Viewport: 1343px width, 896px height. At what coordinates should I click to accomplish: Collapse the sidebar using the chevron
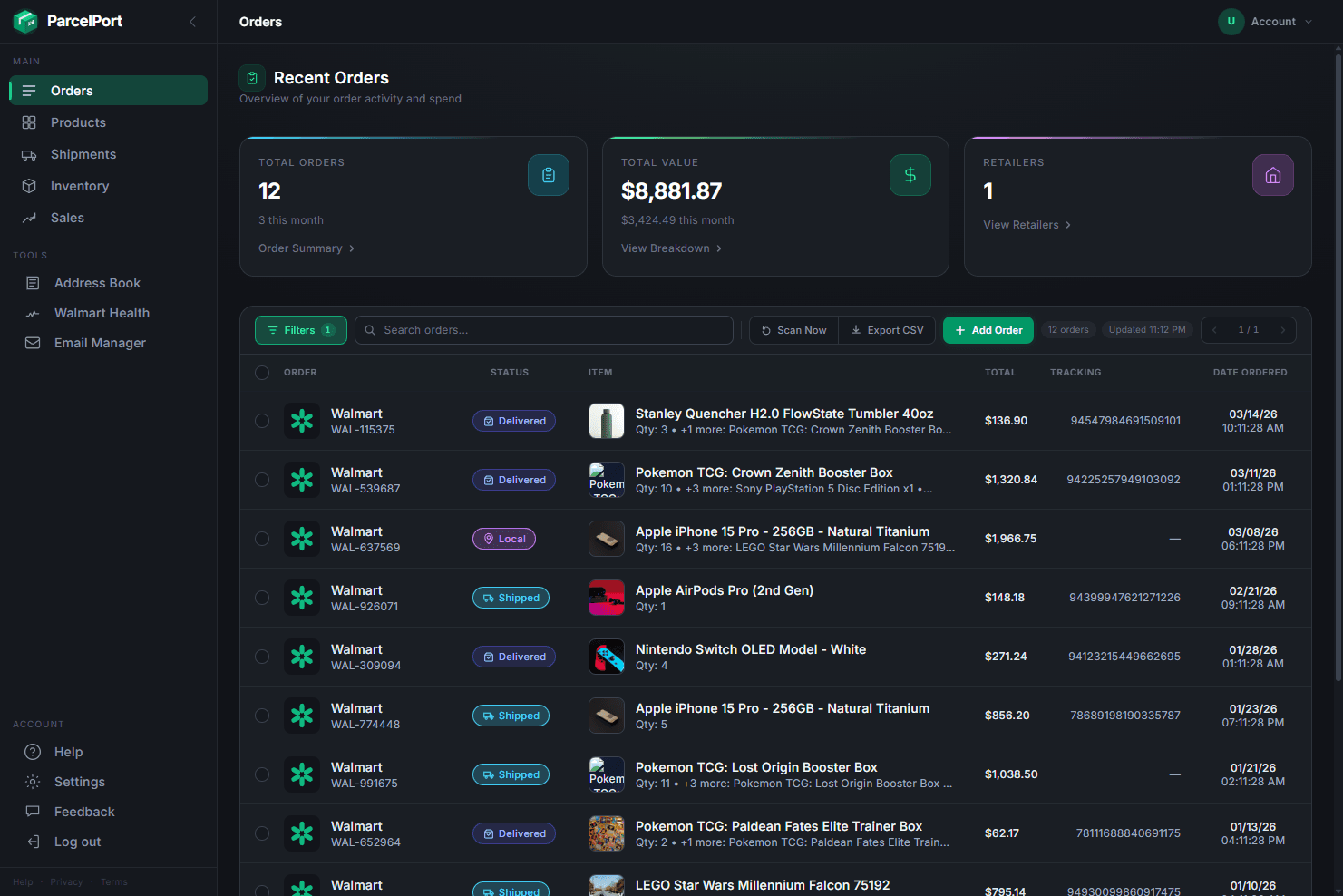(192, 21)
